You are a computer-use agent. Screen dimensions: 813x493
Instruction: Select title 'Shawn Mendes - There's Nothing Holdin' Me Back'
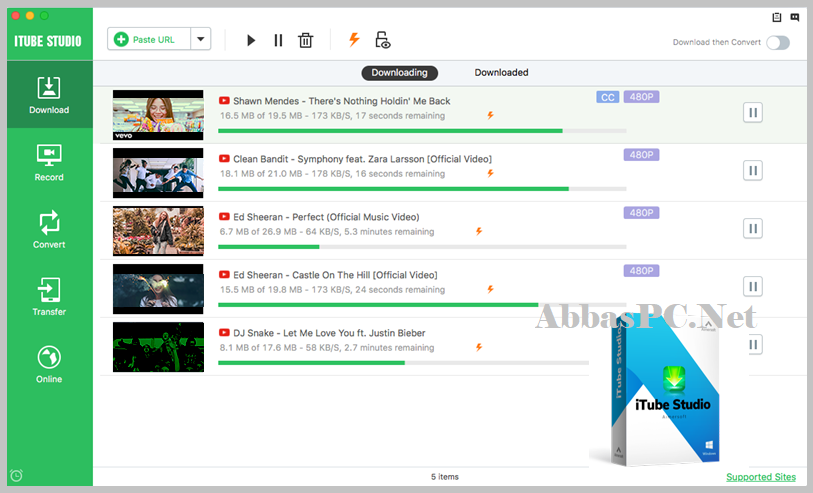pyautogui.click(x=342, y=101)
